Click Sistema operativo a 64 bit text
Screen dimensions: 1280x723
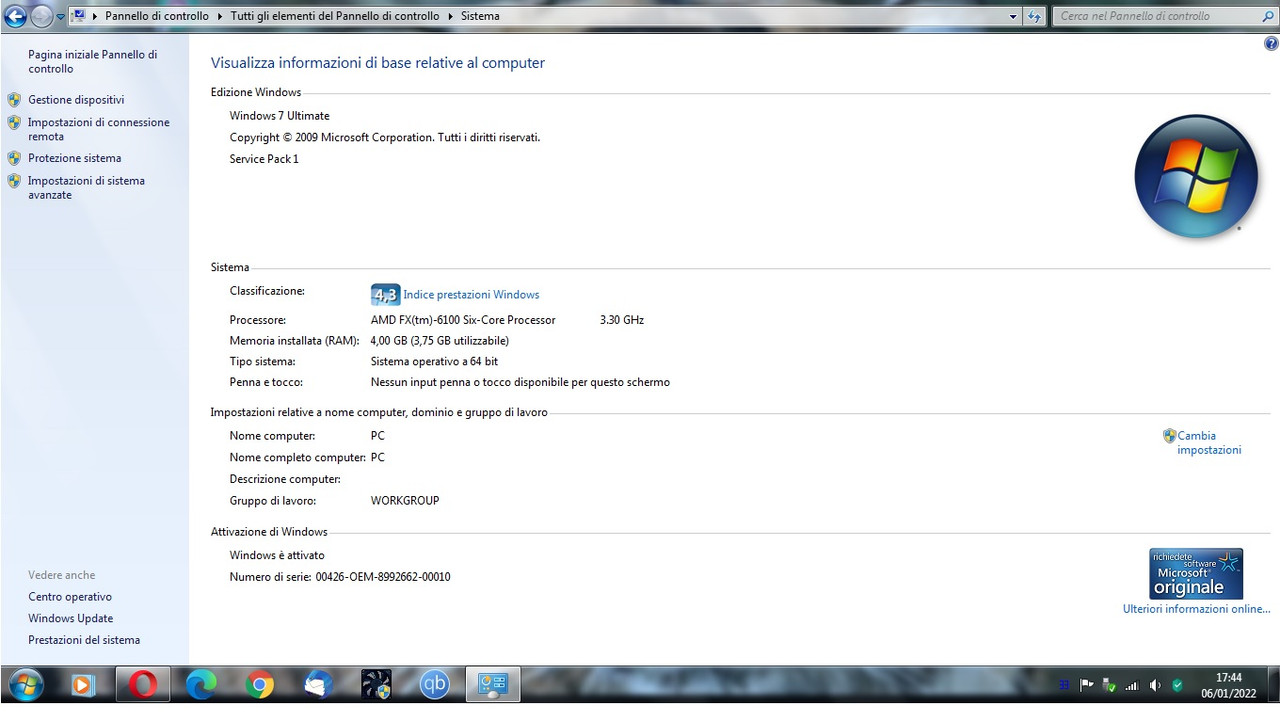click(x=434, y=362)
